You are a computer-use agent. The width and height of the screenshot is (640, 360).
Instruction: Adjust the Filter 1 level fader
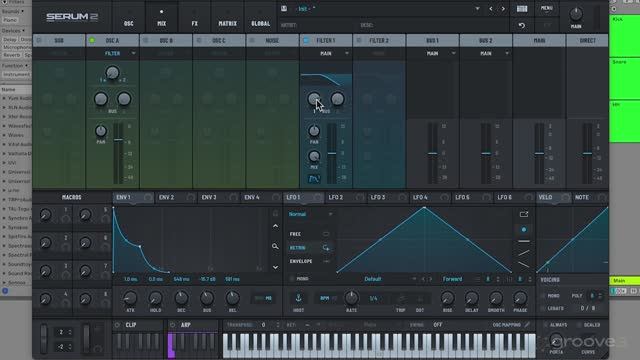click(x=332, y=153)
